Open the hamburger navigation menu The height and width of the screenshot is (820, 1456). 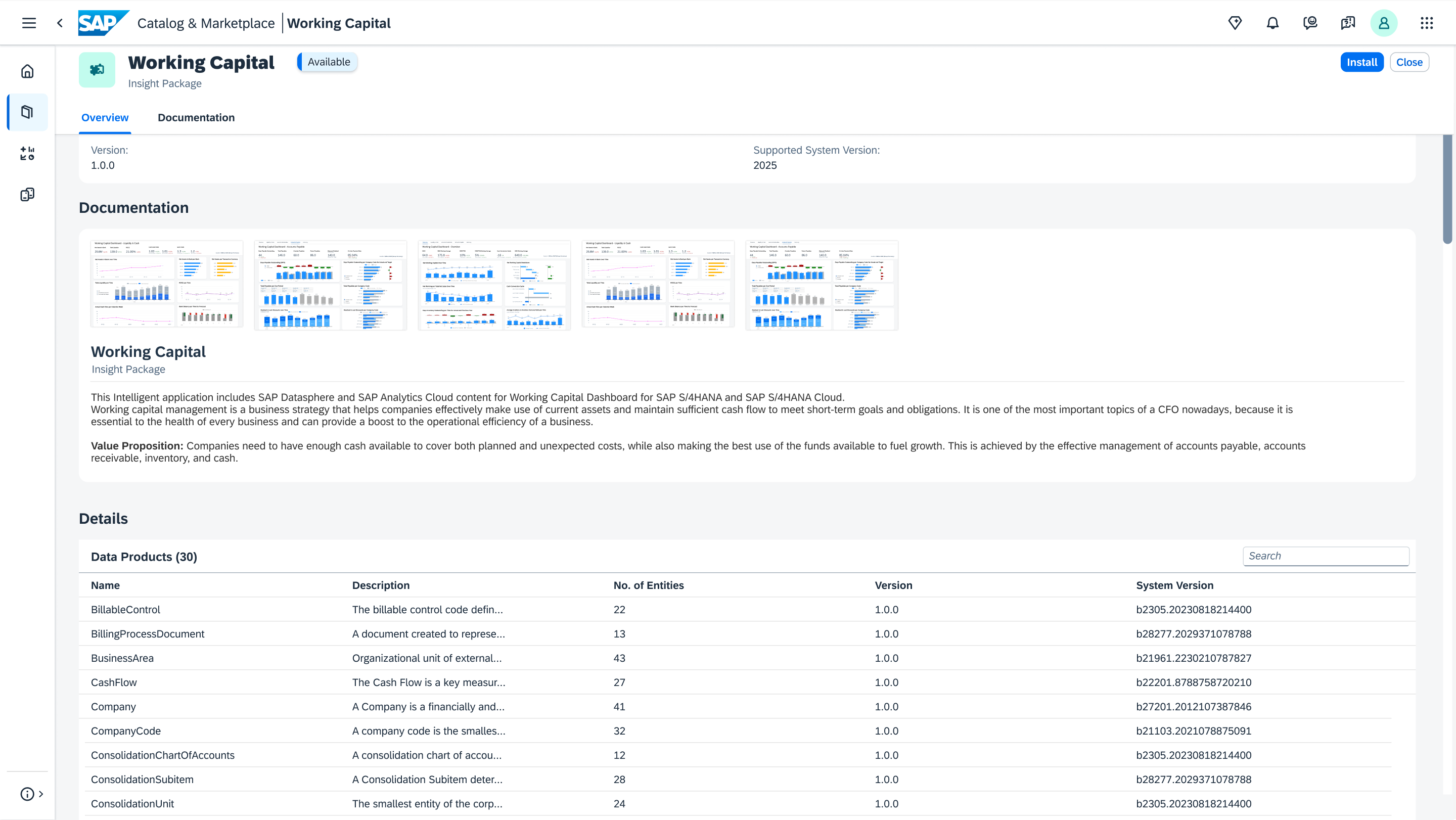[x=29, y=23]
